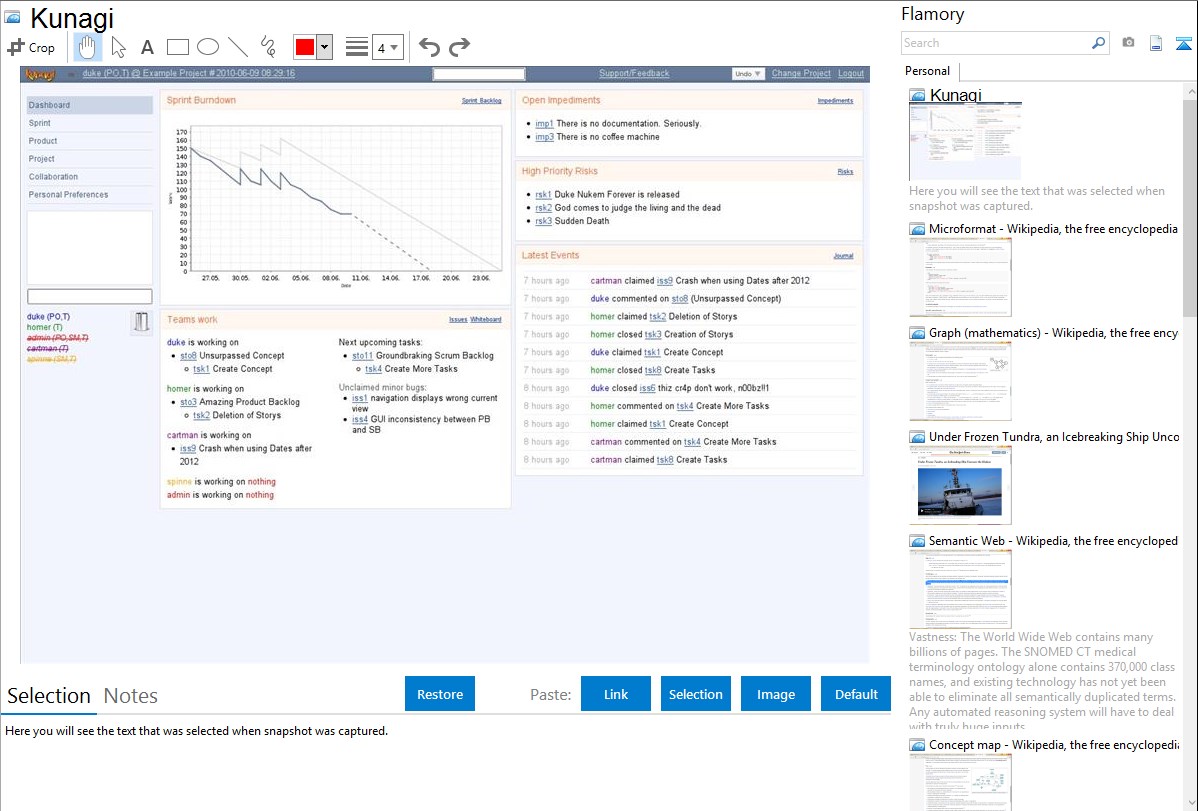The height and width of the screenshot is (811, 1198).
Task: Click the blue upward arrow icon
Action: 1183,44
